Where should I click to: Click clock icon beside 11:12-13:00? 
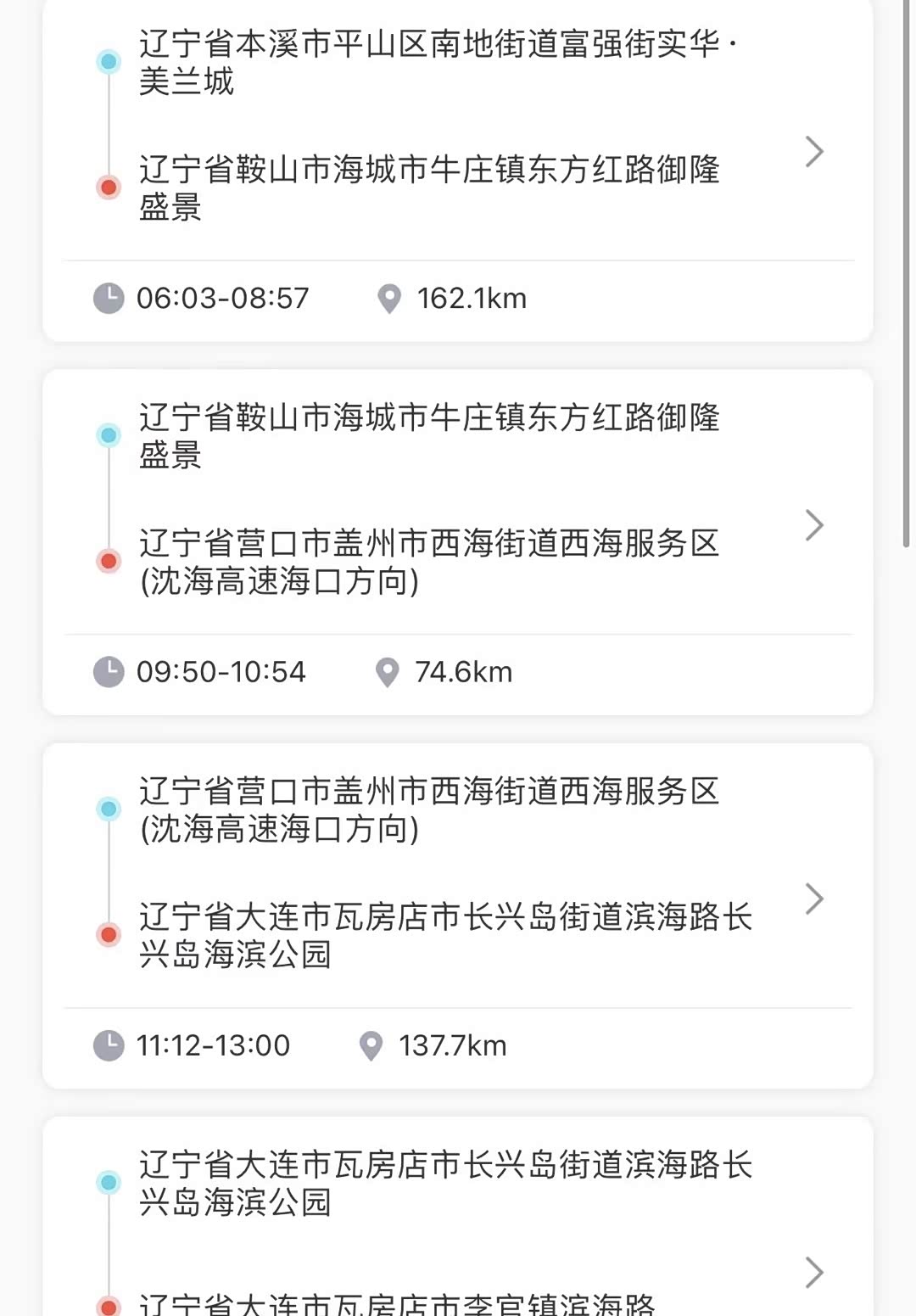coord(109,1045)
